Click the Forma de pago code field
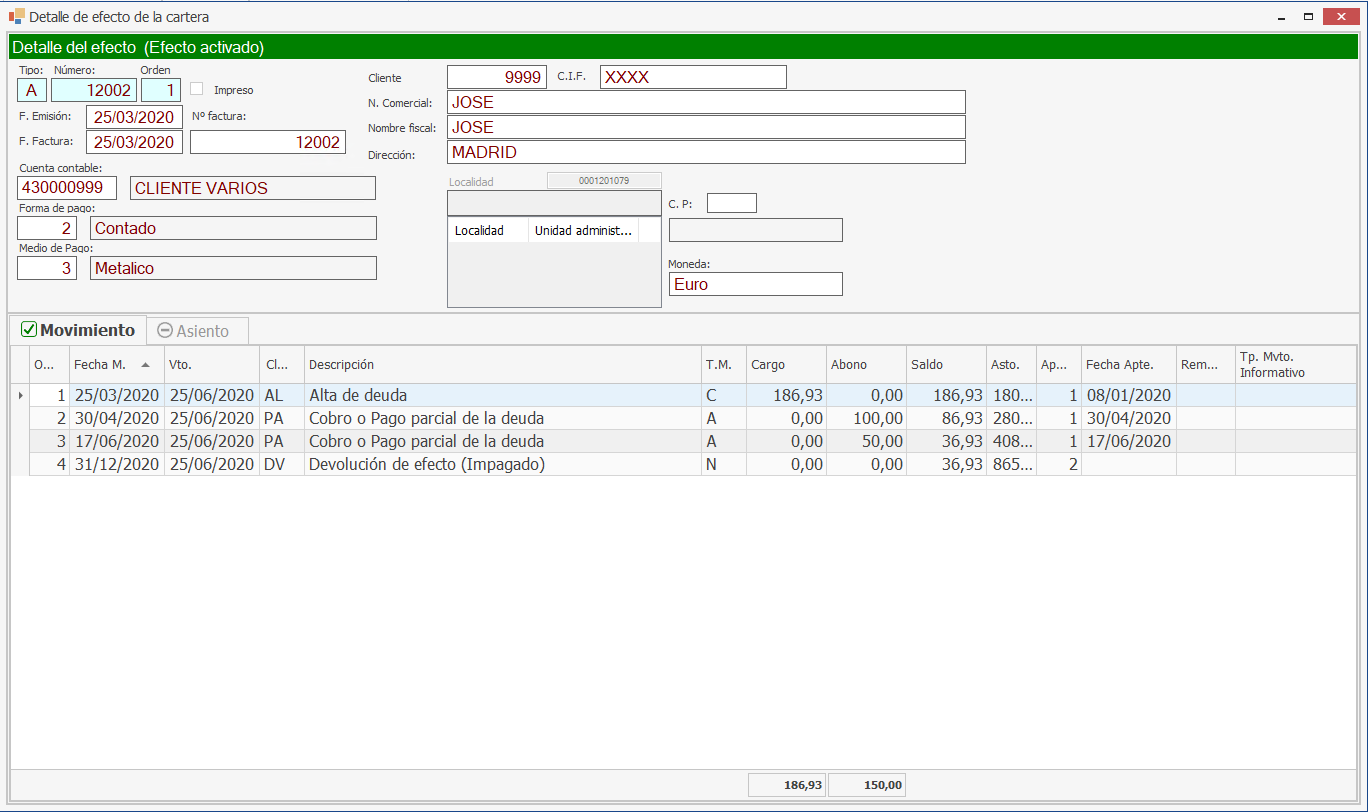This screenshot has height=812, width=1368. pos(47,228)
